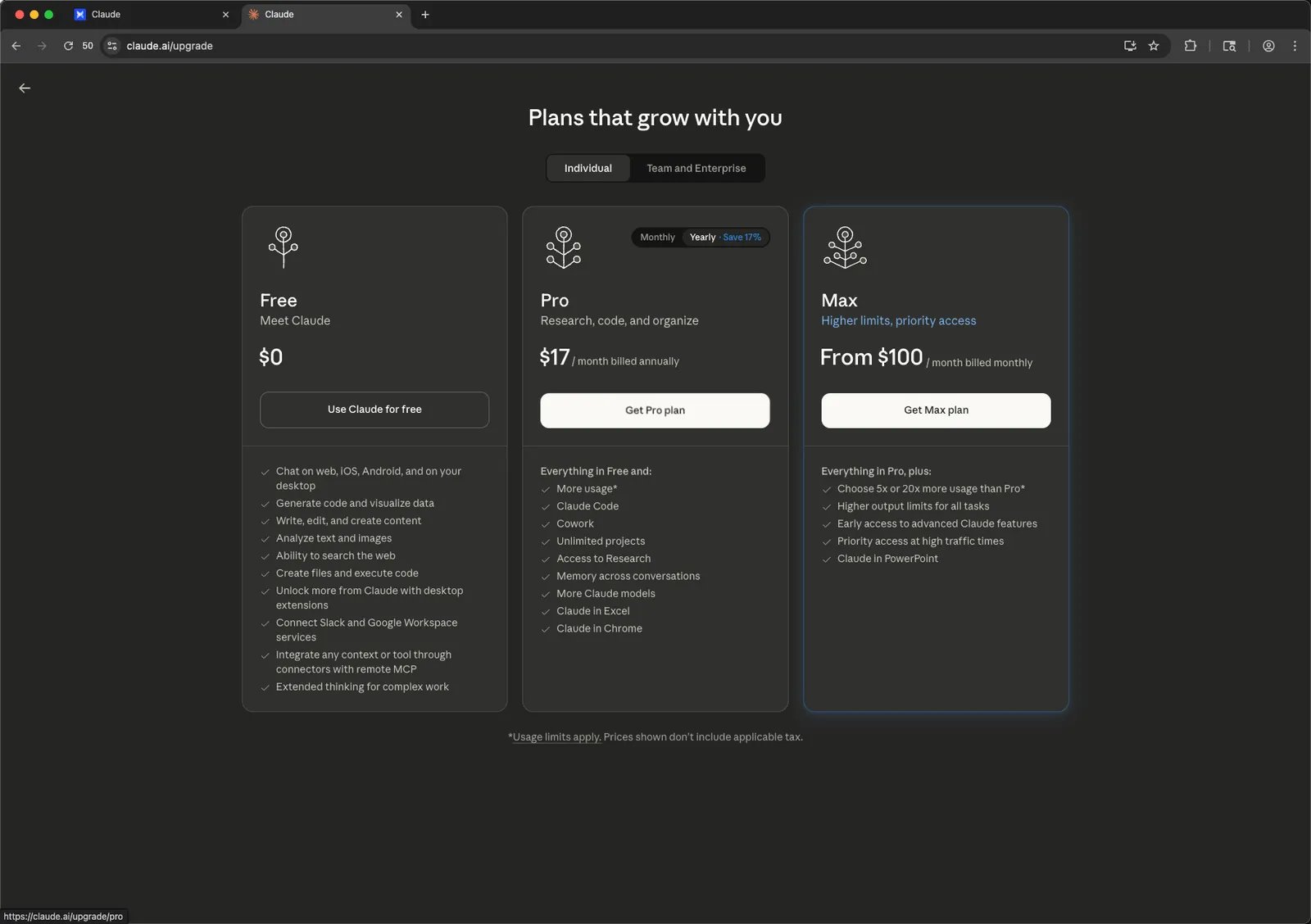This screenshot has width=1311, height=924.
Task: Click Get Max plan button
Action: [936, 410]
